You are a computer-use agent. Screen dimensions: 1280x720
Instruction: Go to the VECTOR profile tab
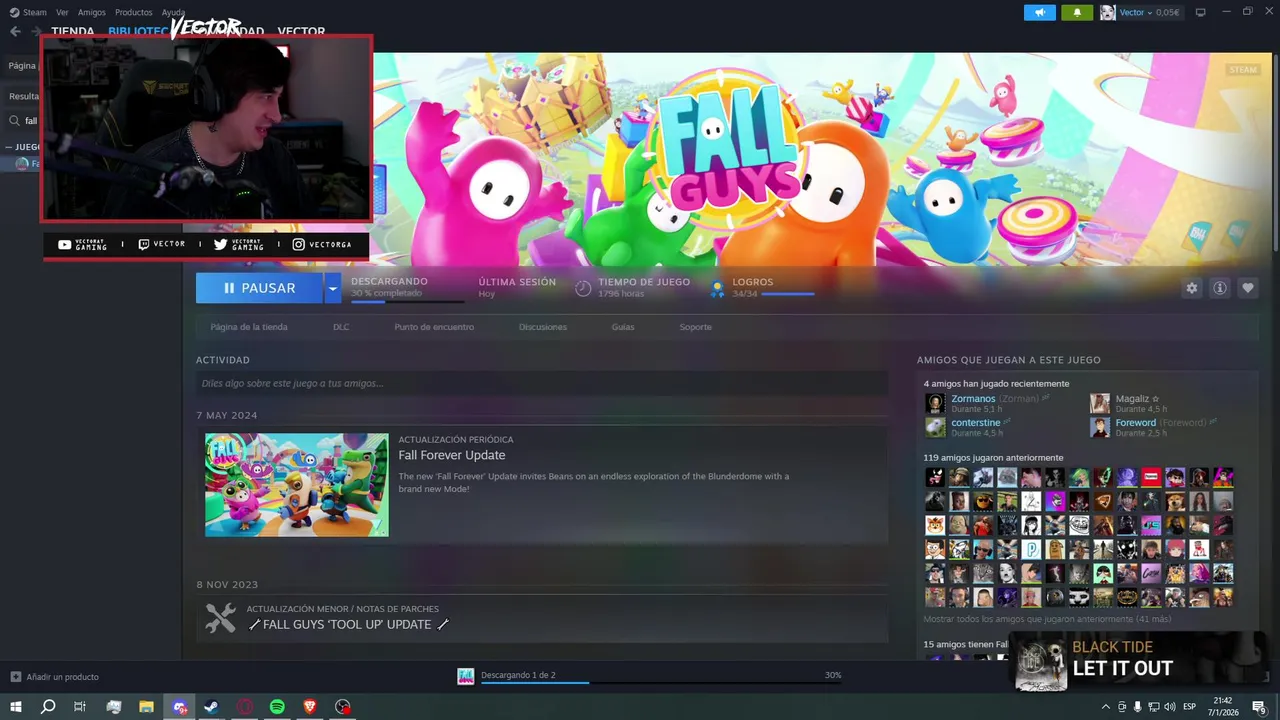(301, 31)
